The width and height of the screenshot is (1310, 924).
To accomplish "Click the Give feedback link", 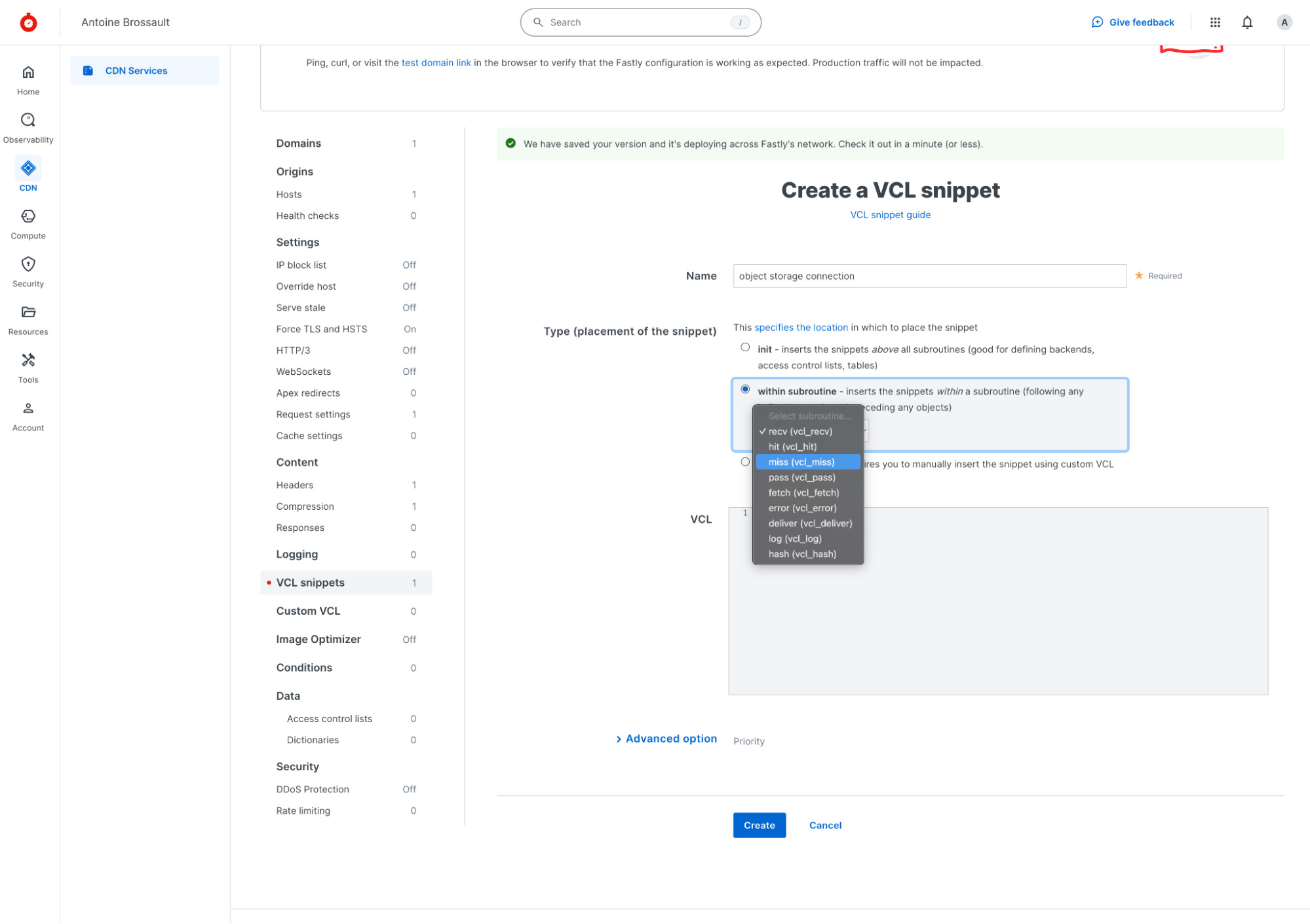I will [1141, 22].
